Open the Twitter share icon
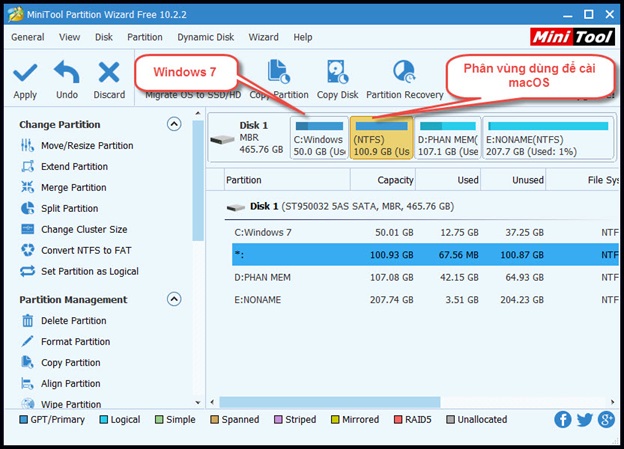Image resolution: width=624 pixels, height=449 pixels. click(584, 420)
